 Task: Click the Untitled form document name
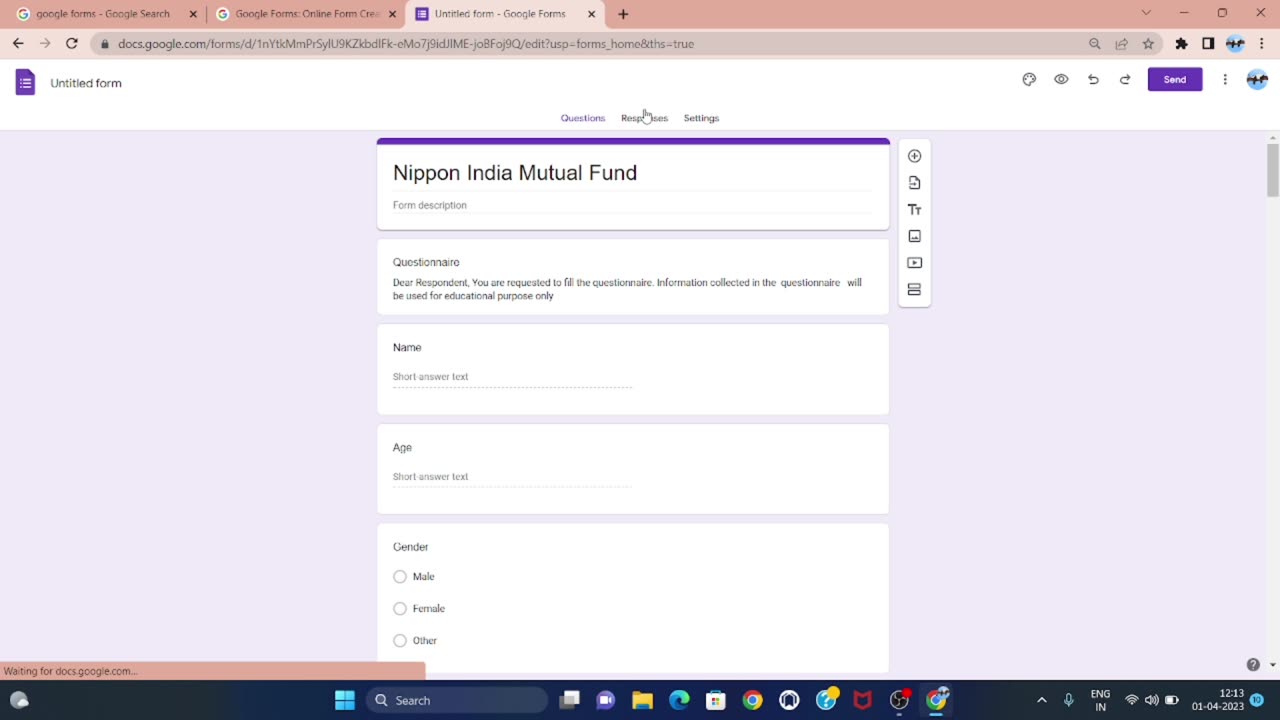click(x=86, y=83)
